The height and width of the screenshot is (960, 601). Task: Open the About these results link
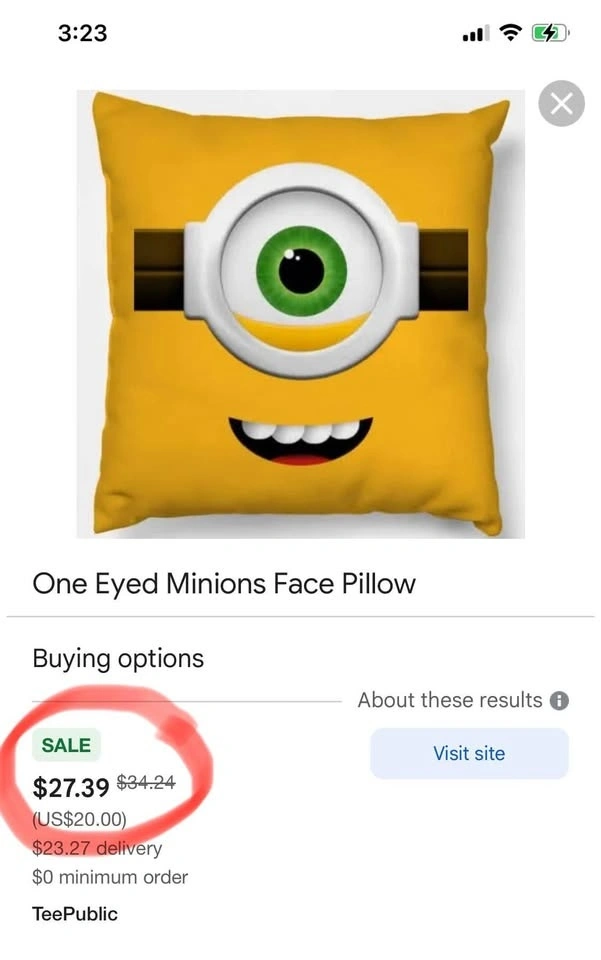click(450, 700)
